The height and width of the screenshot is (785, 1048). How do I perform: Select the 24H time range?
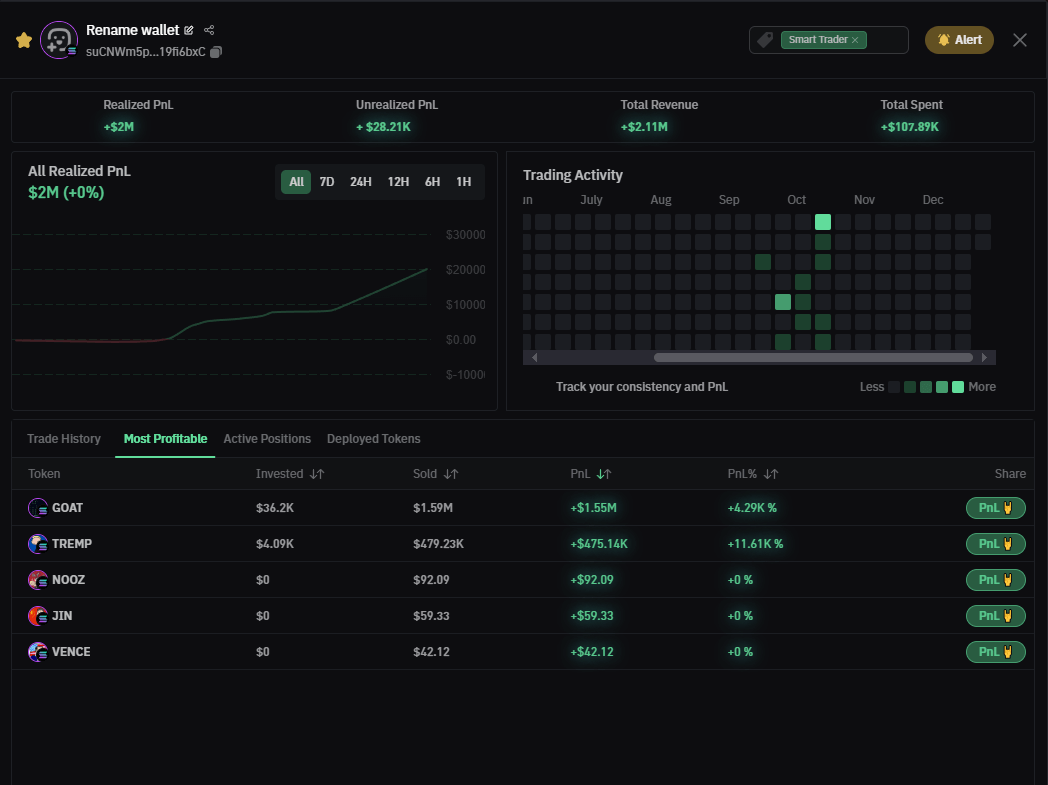click(361, 182)
